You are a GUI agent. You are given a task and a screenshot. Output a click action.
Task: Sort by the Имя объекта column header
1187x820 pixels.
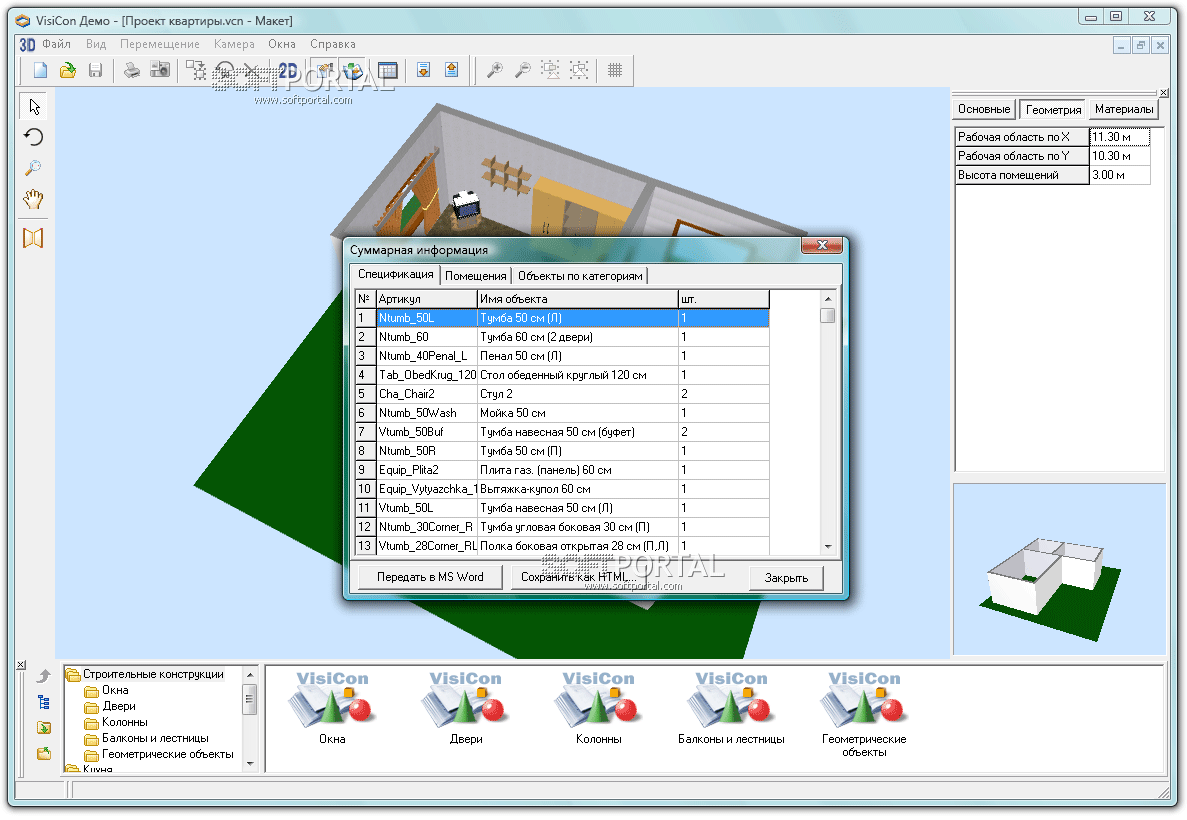[578, 298]
